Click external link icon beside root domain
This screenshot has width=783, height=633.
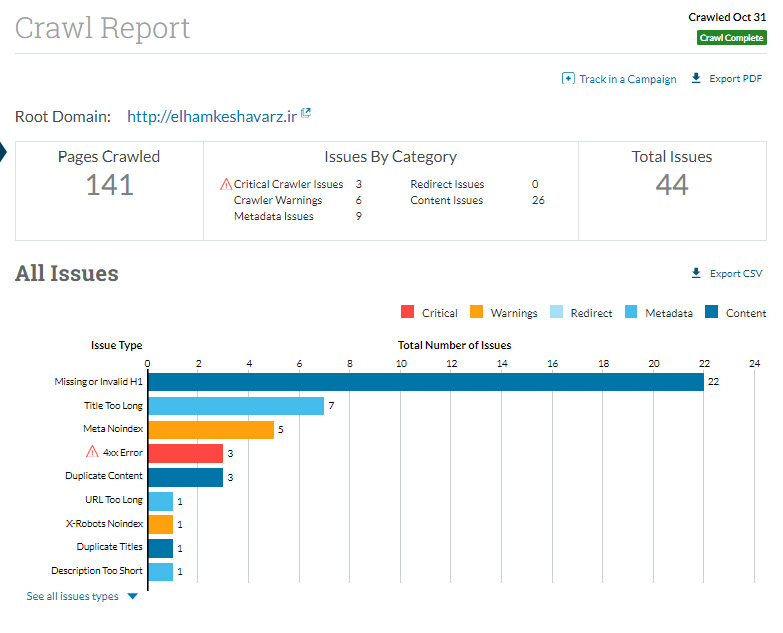point(305,115)
